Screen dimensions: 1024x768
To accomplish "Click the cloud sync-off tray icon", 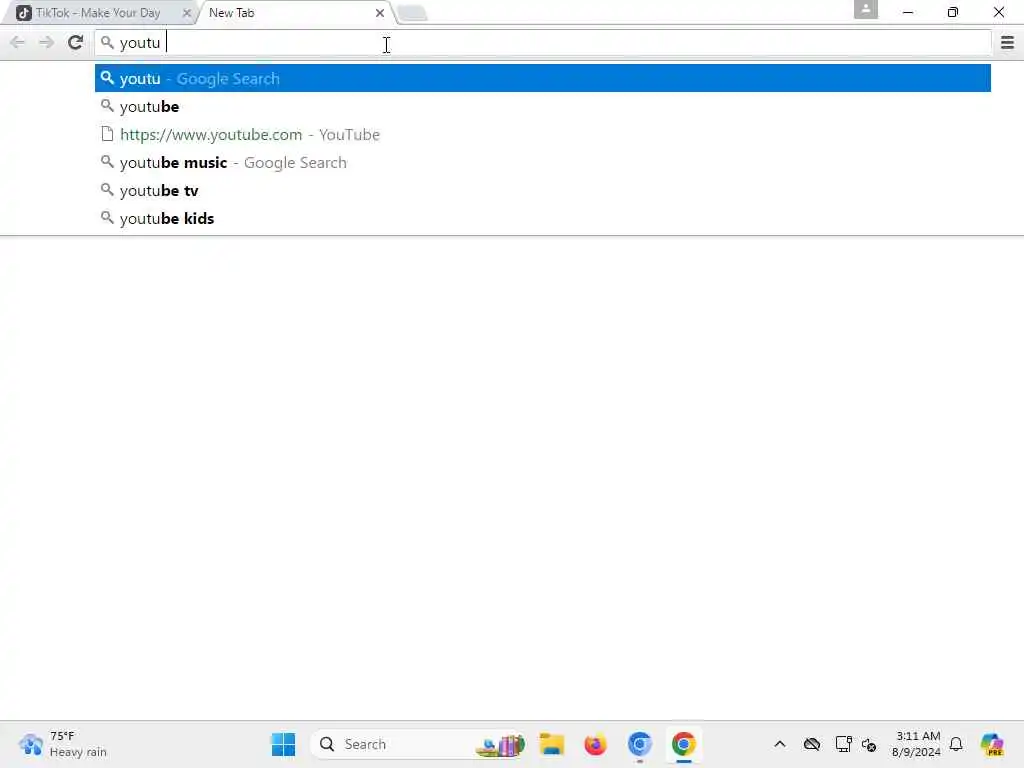I will tap(812, 744).
